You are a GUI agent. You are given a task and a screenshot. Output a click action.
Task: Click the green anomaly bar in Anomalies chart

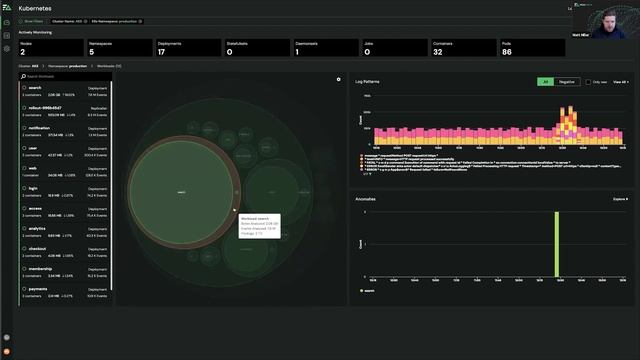coord(557,244)
